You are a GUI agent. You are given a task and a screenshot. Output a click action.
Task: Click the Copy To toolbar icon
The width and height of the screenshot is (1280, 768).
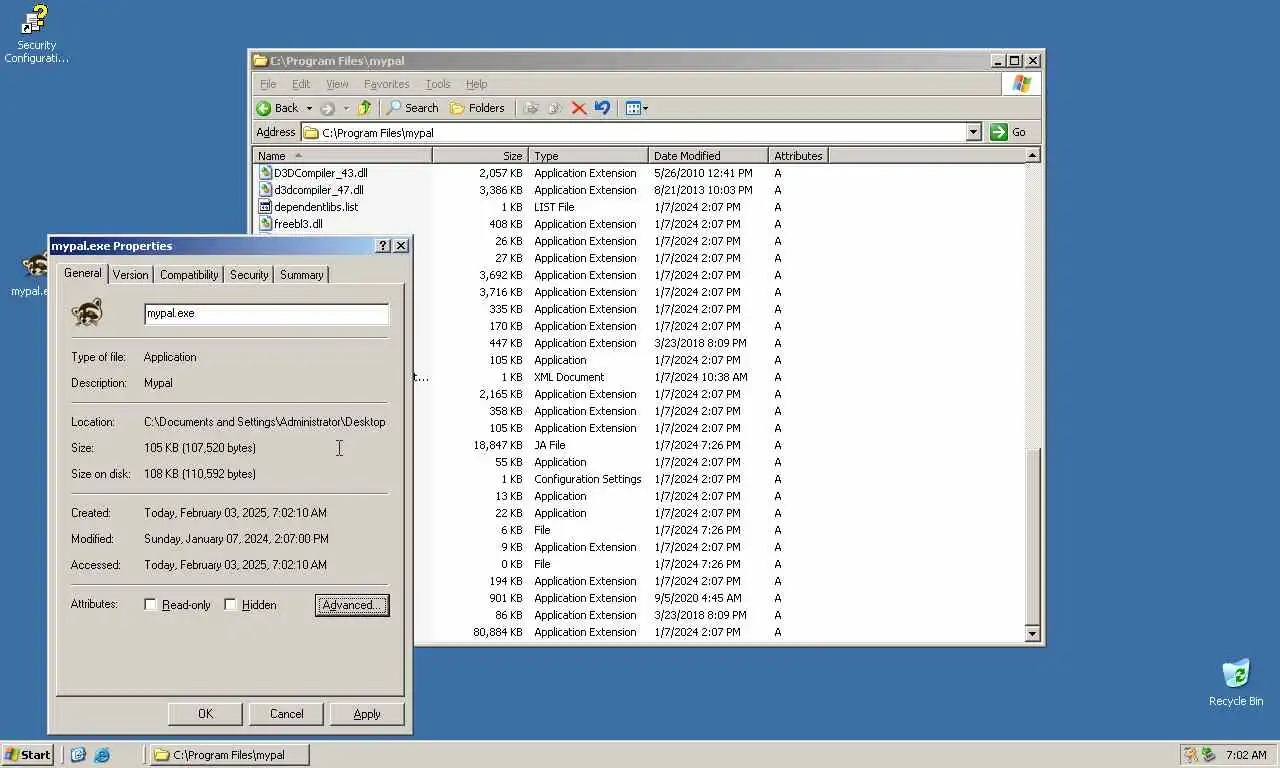pyautogui.click(x=555, y=108)
